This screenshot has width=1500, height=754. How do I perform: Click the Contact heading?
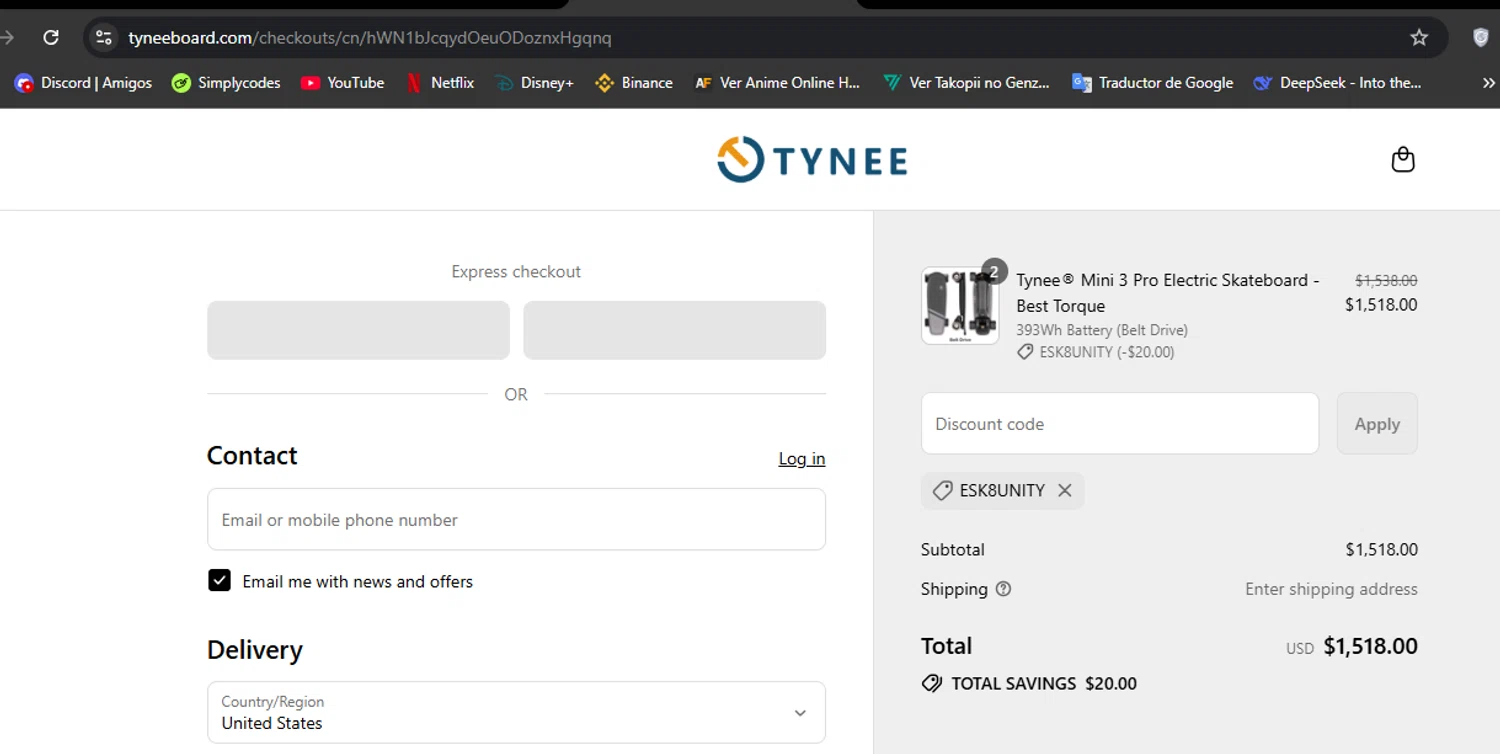pos(252,455)
